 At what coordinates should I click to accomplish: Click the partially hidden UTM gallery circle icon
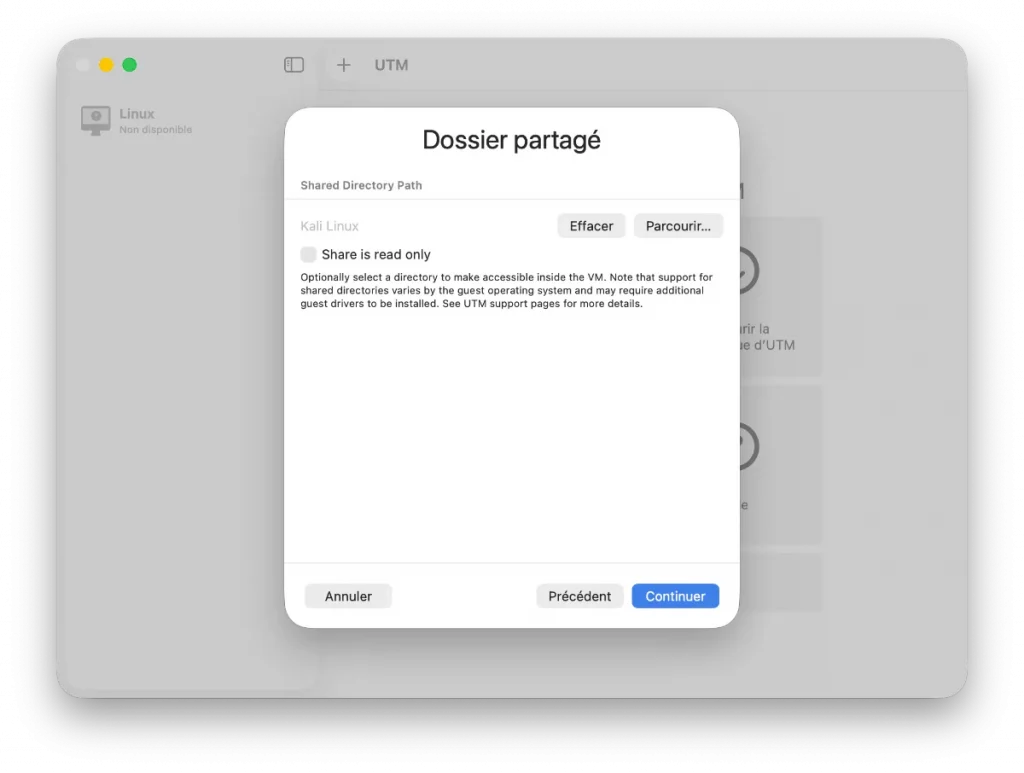coord(749,270)
